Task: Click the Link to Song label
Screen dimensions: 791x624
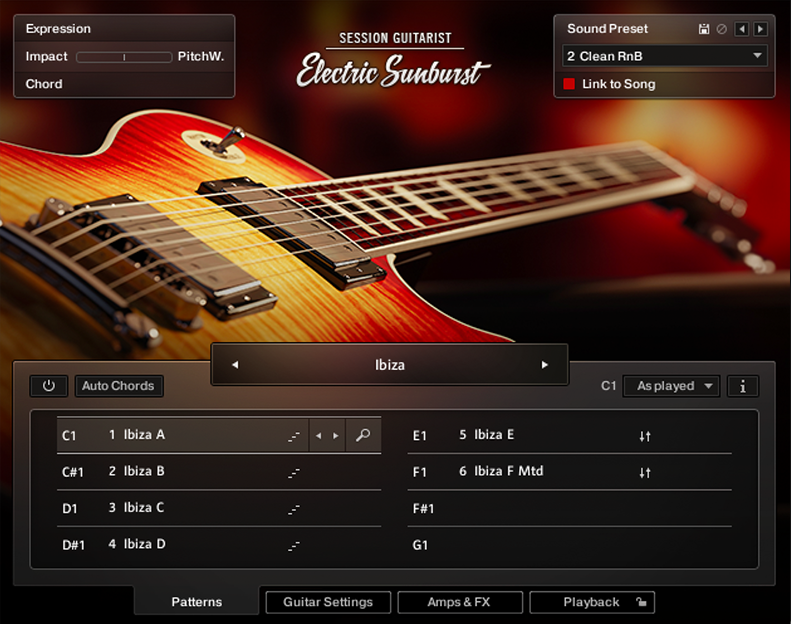Action: (619, 84)
